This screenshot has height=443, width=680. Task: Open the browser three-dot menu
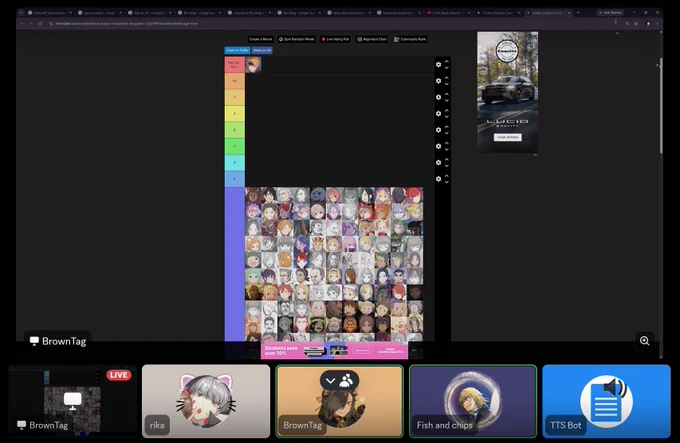click(x=657, y=23)
